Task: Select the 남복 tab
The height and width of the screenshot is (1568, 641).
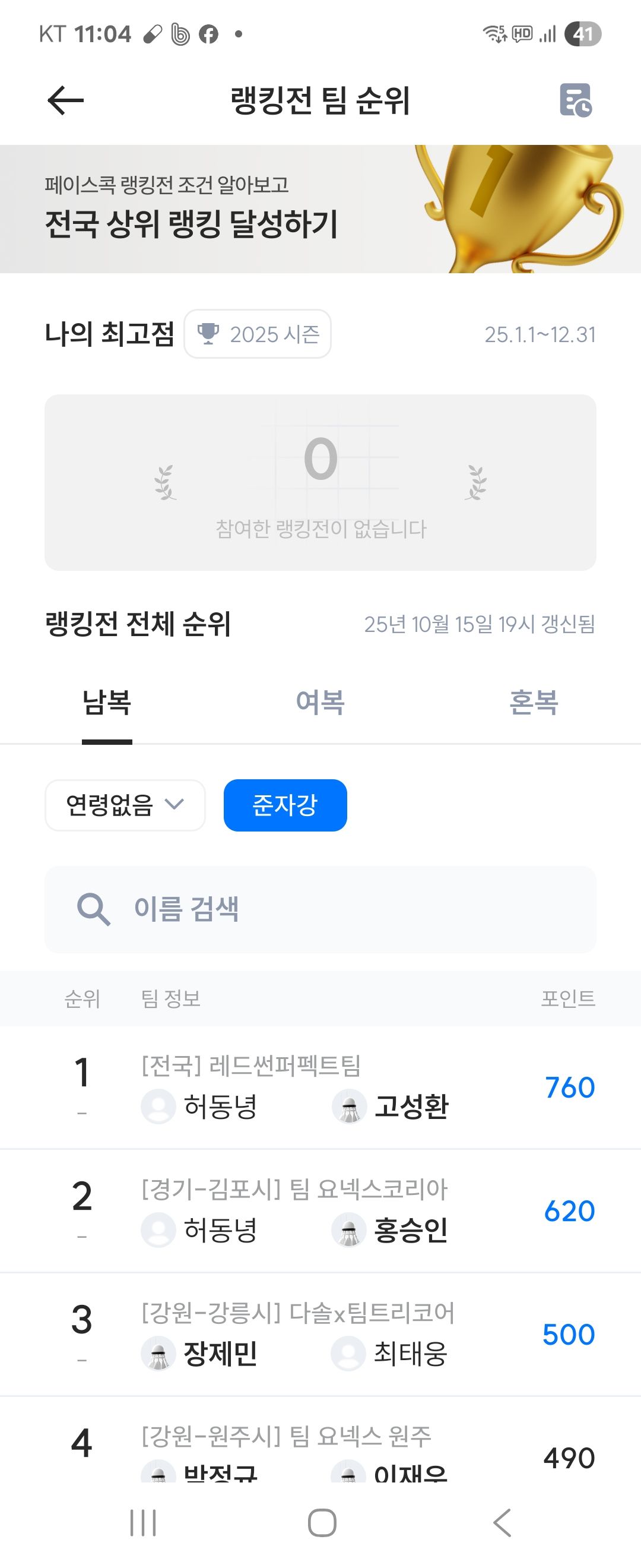Action: point(107,703)
